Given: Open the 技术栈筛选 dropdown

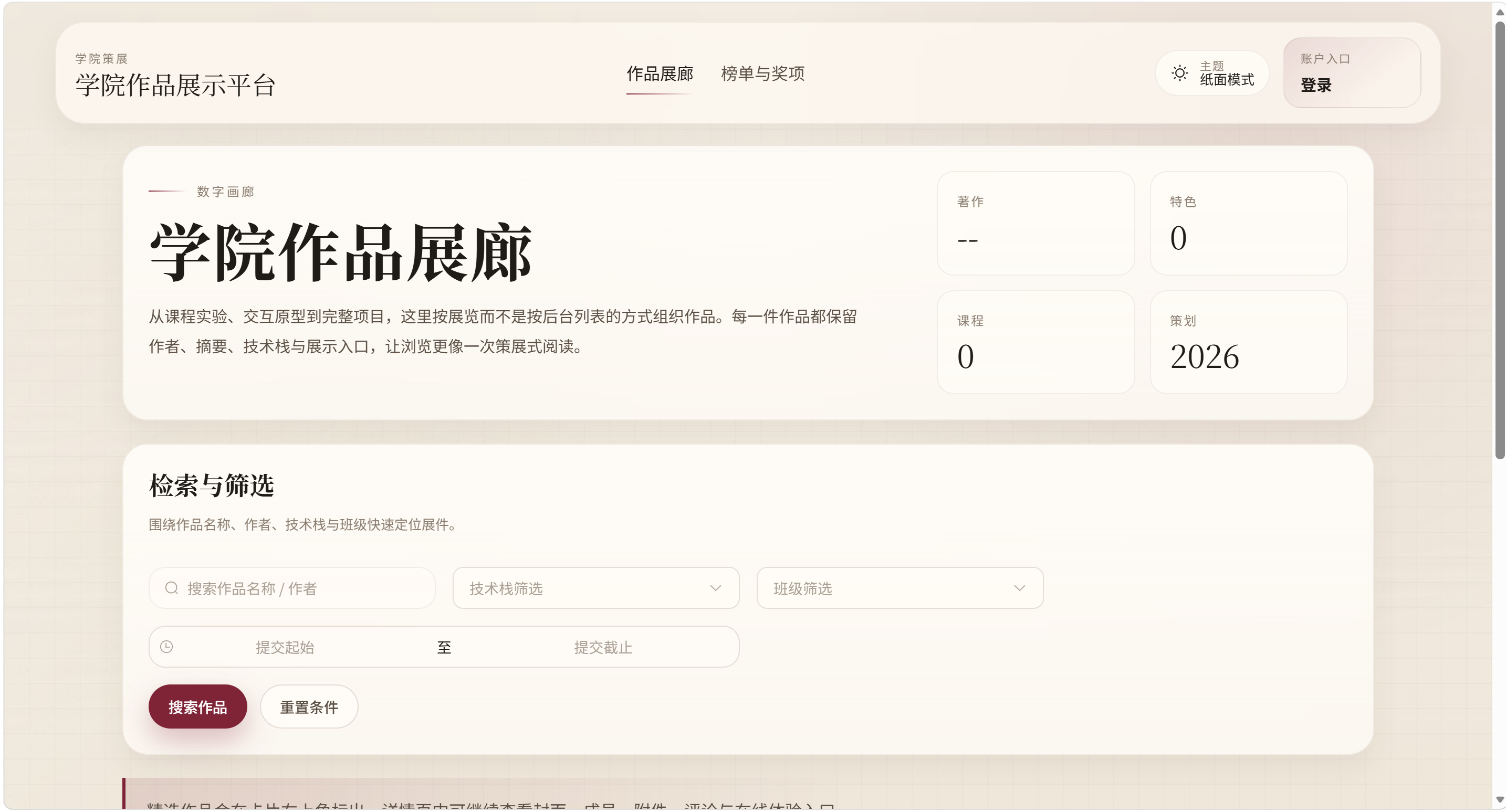Looking at the screenshot, I should (596, 587).
